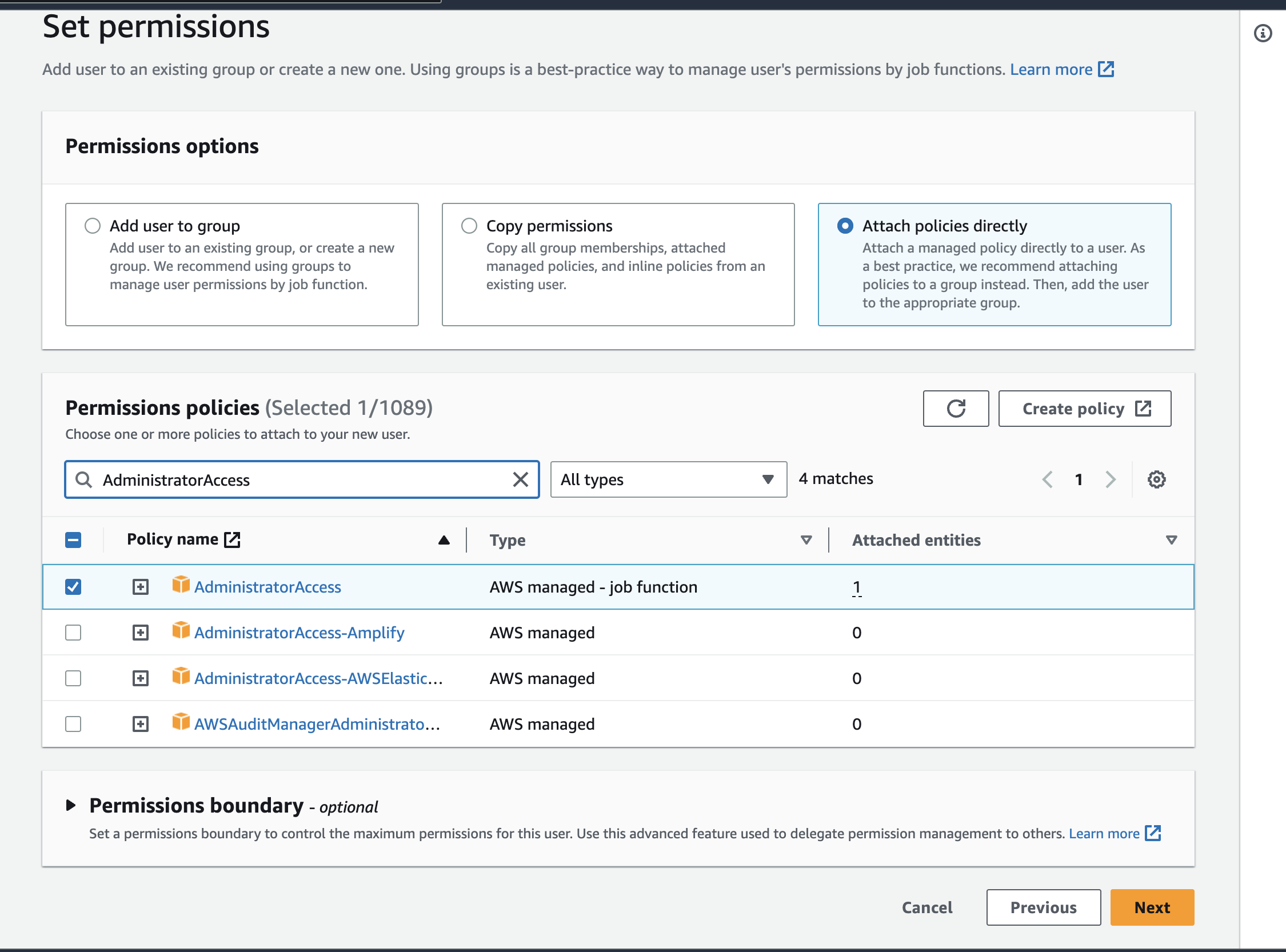Expand the Permissions boundary section

71,805
